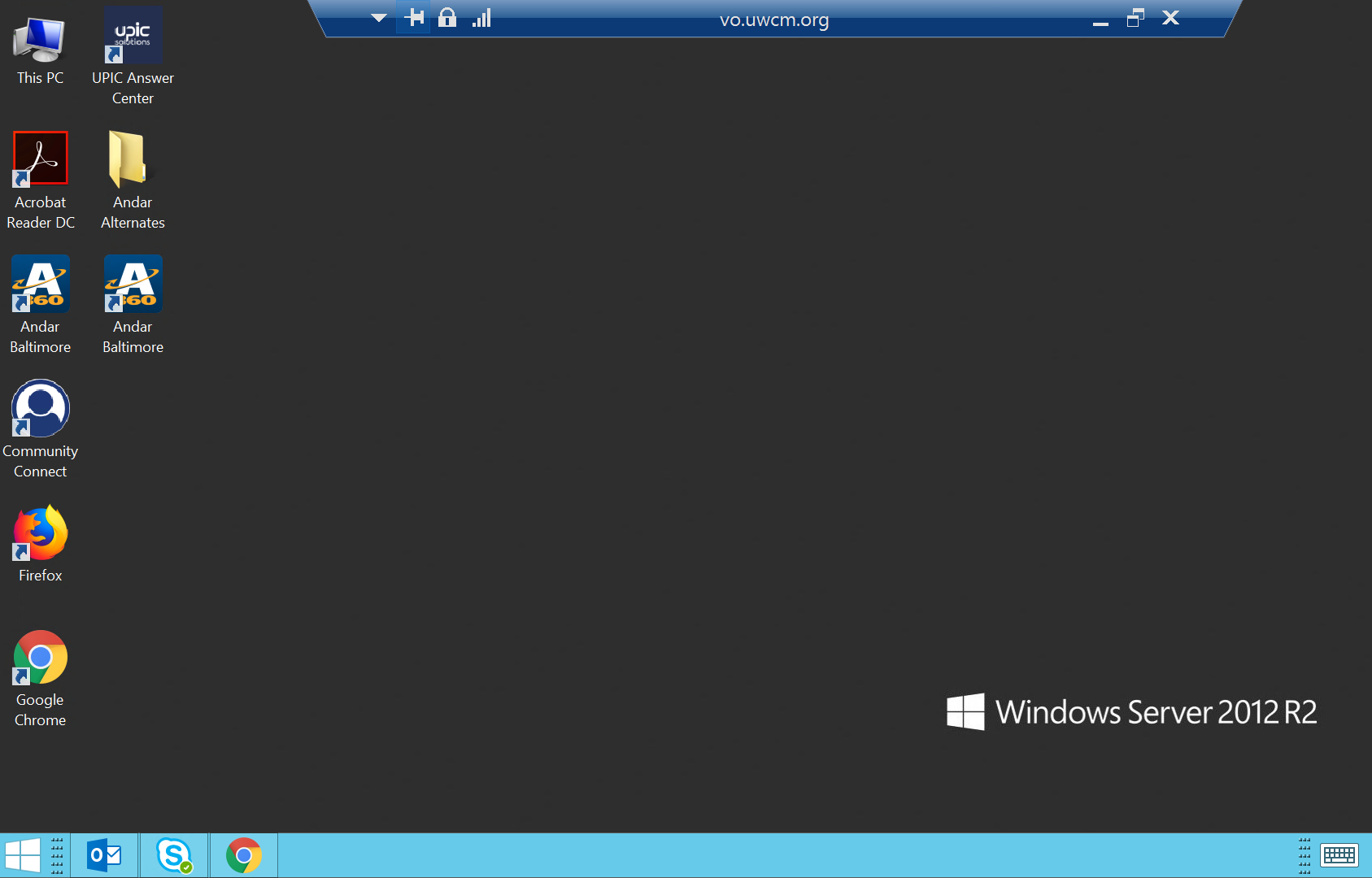
Task: Open Skype from the taskbar
Action: click(x=174, y=855)
